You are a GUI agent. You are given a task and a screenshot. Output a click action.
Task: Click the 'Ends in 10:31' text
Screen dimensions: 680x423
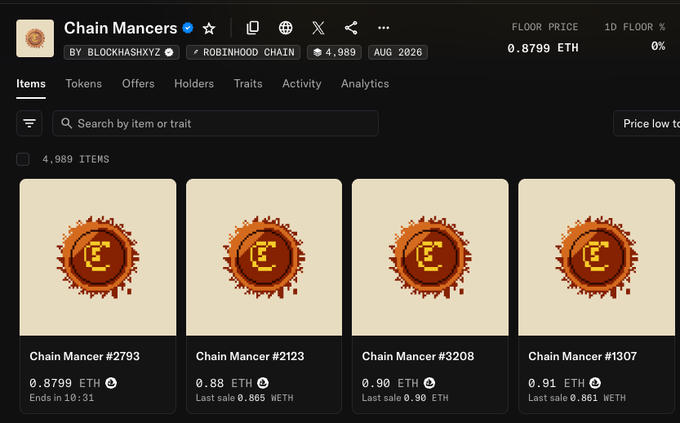point(62,398)
